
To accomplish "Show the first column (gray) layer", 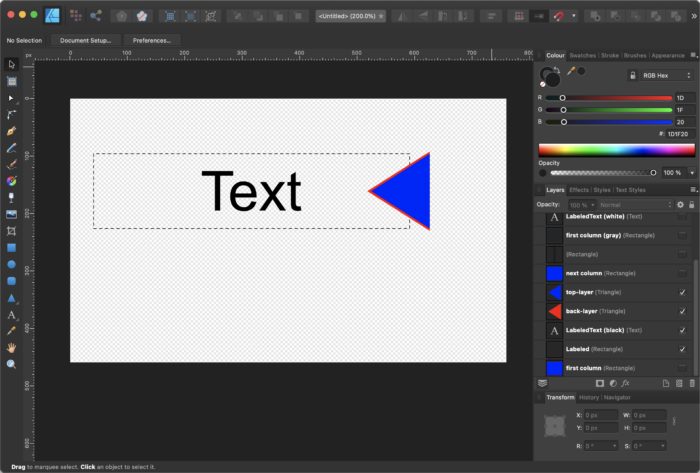I will click(682, 235).
